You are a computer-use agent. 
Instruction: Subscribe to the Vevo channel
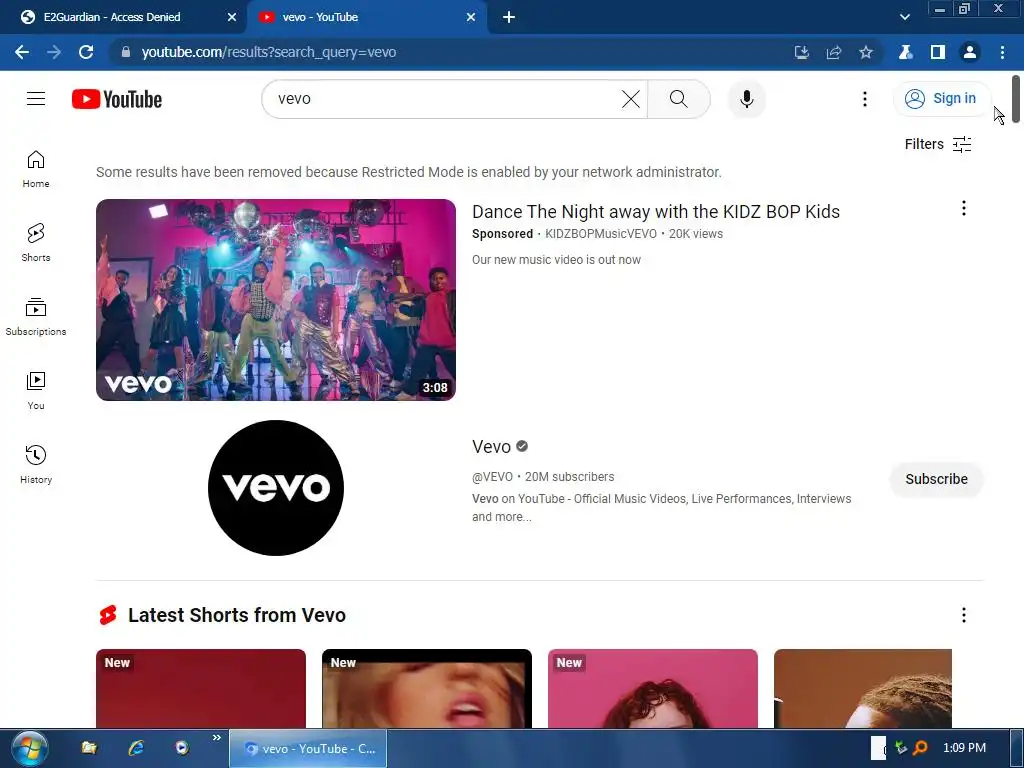[936, 479]
